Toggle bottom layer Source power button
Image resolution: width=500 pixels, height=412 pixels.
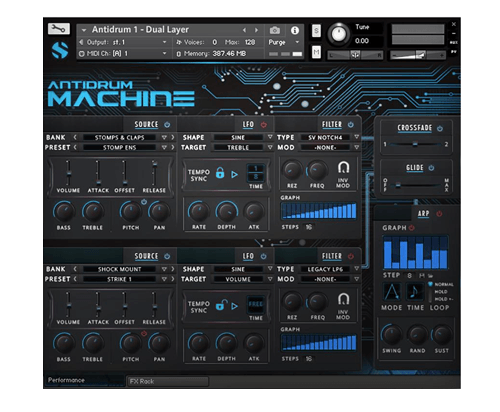(x=167, y=256)
